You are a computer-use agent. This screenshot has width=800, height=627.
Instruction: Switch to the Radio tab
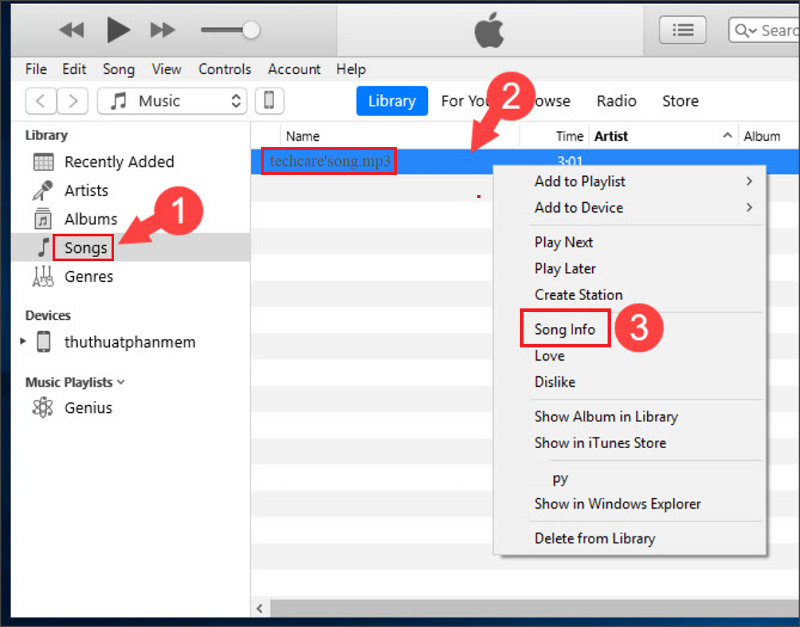point(616,101)
